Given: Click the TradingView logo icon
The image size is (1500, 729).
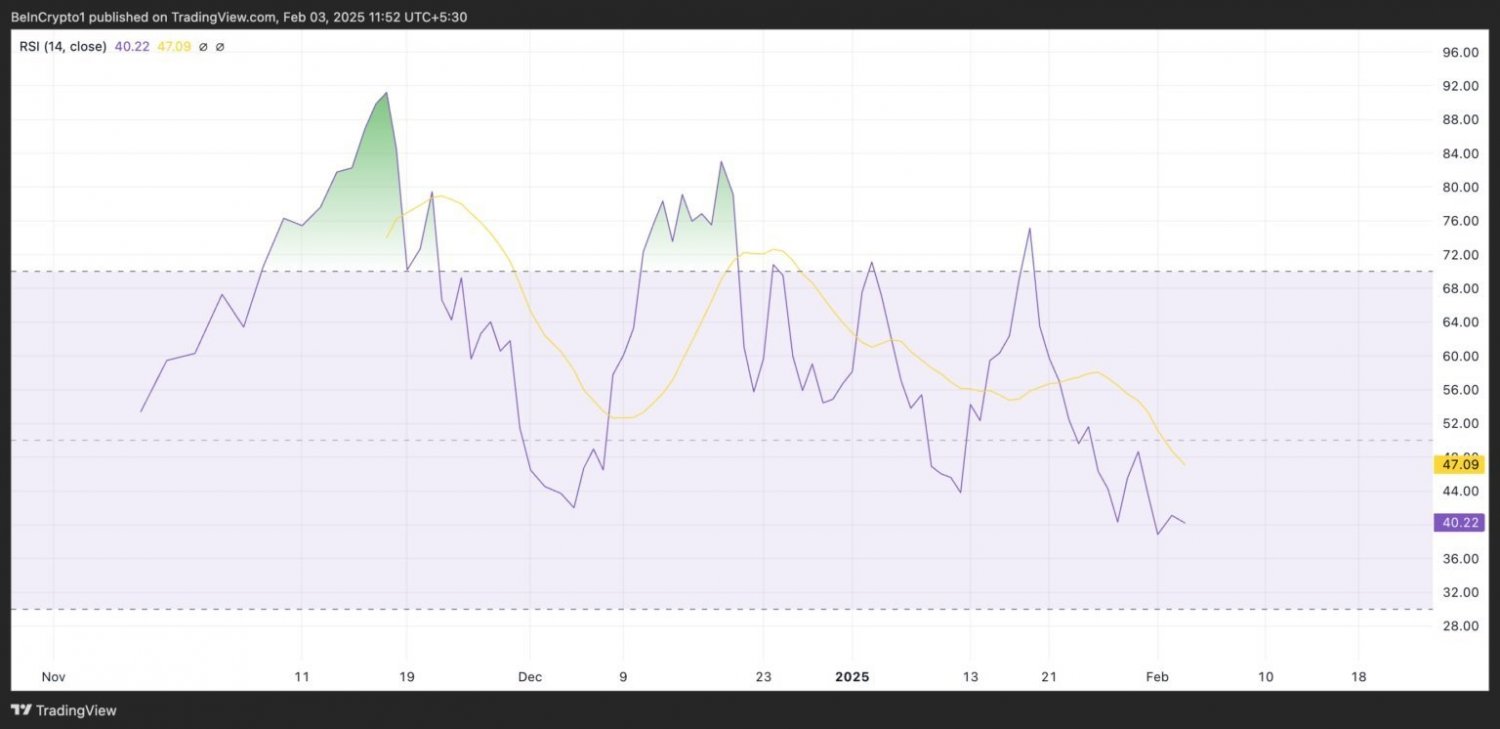Looking at the screenshot, I should (21, 710).
